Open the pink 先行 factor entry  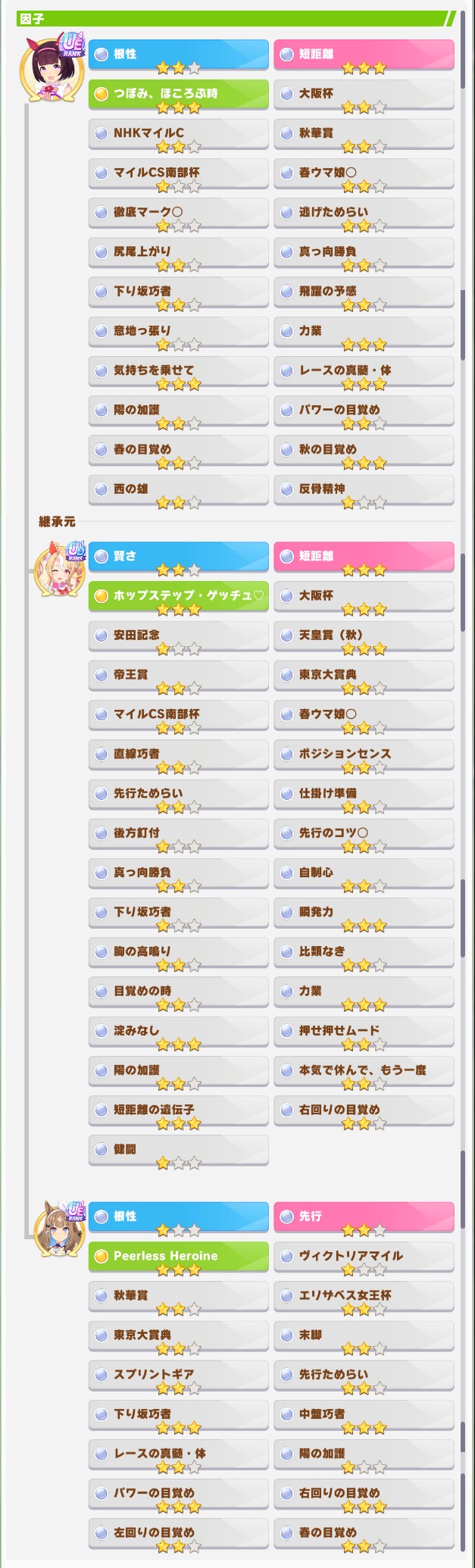364,1219
